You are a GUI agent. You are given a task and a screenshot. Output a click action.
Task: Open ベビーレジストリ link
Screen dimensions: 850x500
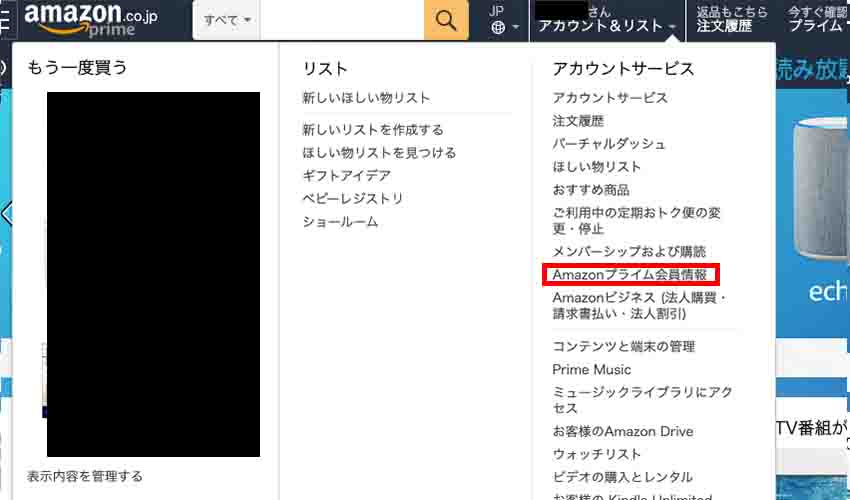(353, 199)
